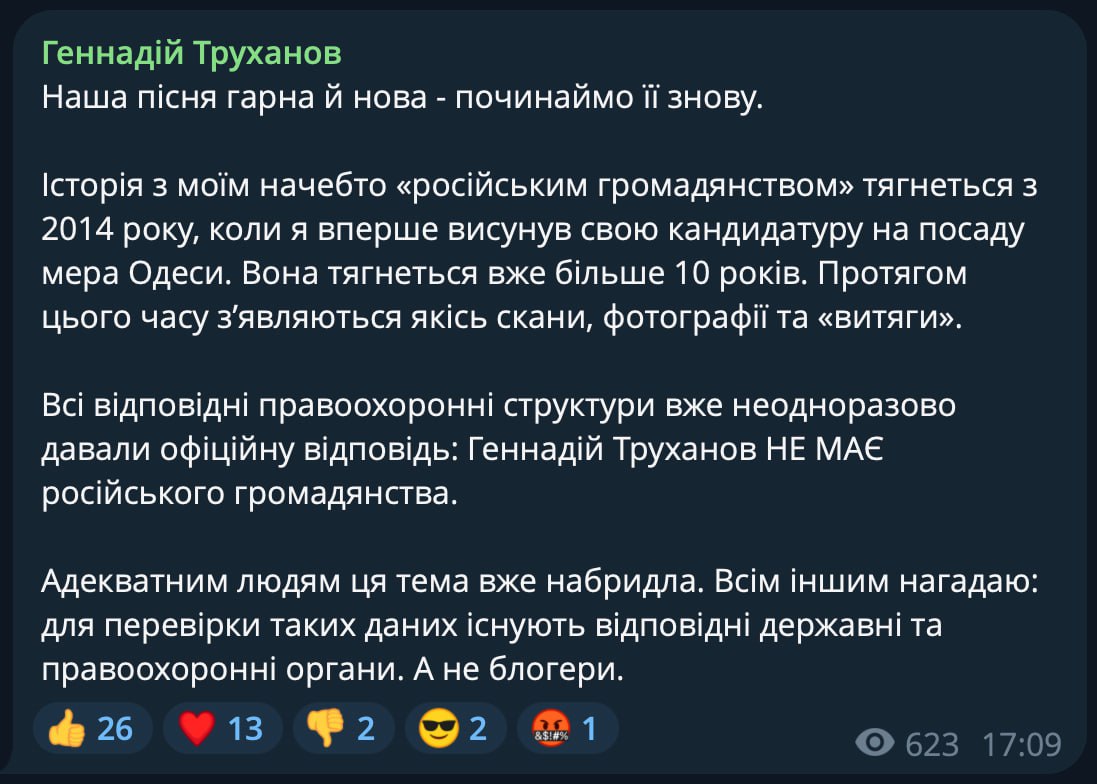The image size is (1097, 784).
Task: Click the red heart reaction emoji
Action: pyautogui.click(x=196, y=728)
